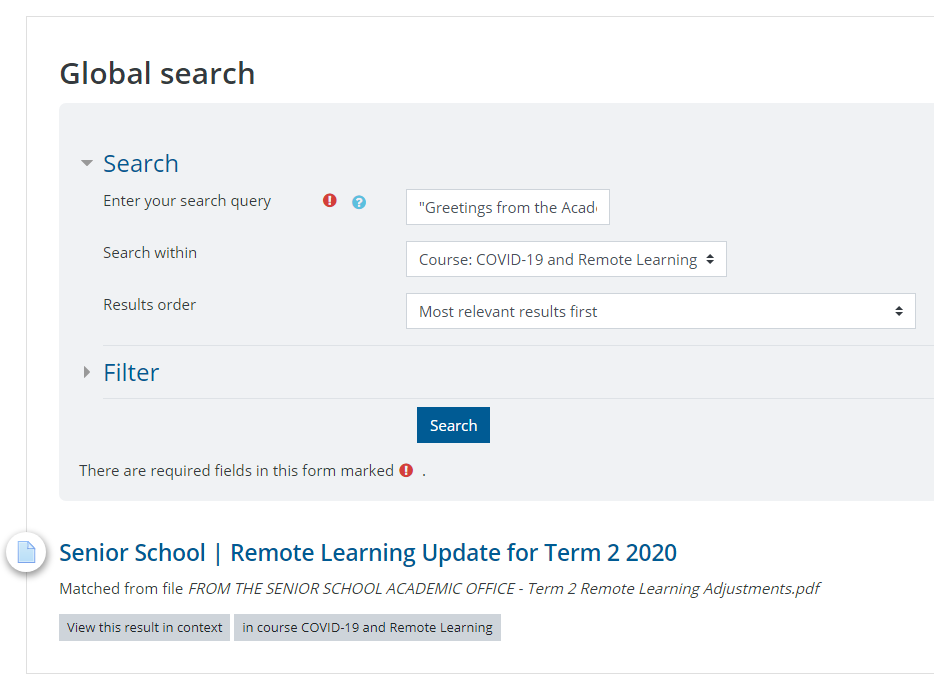Click the Search section heading text
The width and height of the screenshot is (934, 694).
pyautogui.click(x=141, y=163)
